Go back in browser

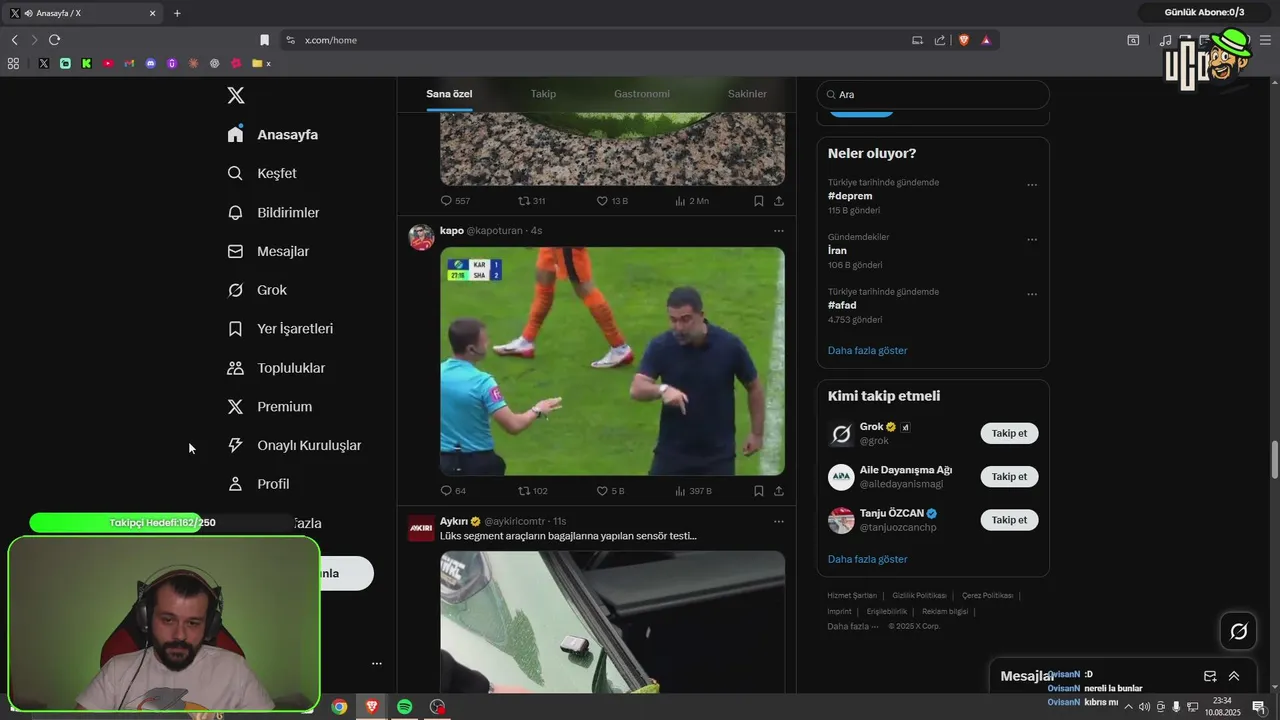point(14,40)
